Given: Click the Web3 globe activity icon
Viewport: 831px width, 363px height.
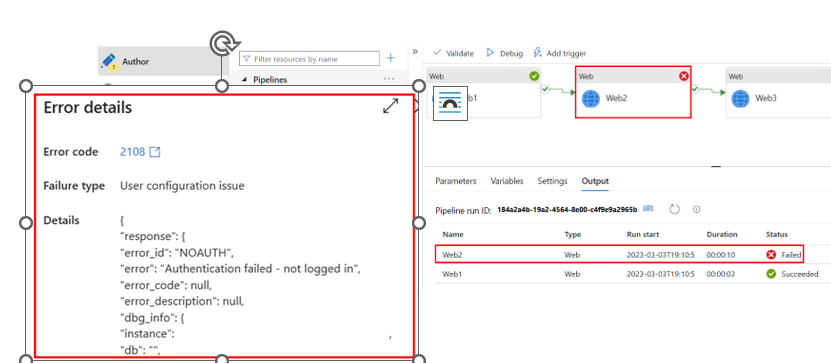Looking at the screenshot, I should point(740,99).
